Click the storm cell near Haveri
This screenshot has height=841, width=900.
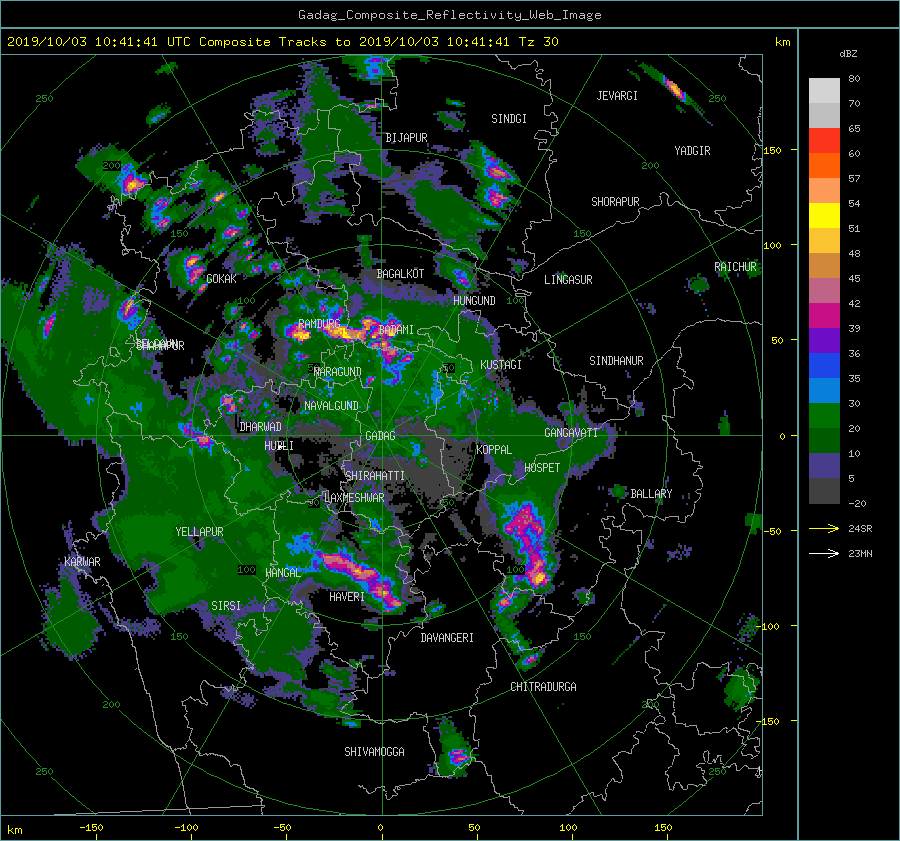pyautogui.click(x=359, y=576)
